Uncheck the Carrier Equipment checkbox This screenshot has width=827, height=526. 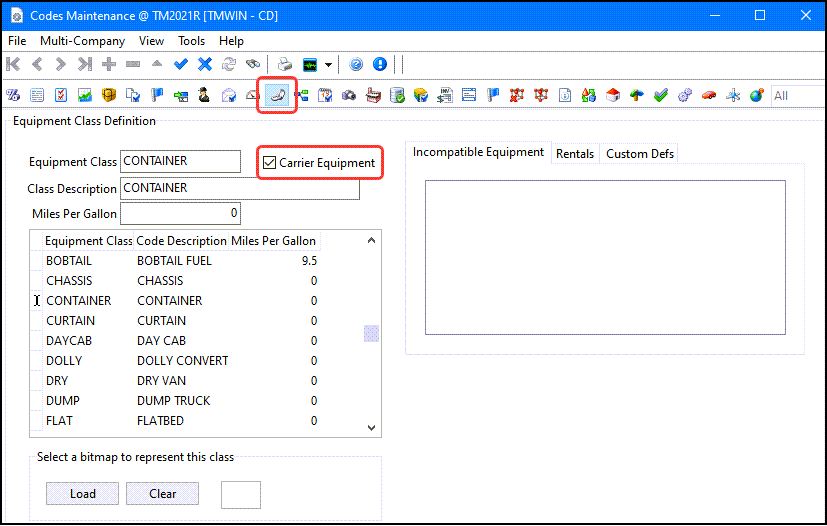(x=269, y=162)
